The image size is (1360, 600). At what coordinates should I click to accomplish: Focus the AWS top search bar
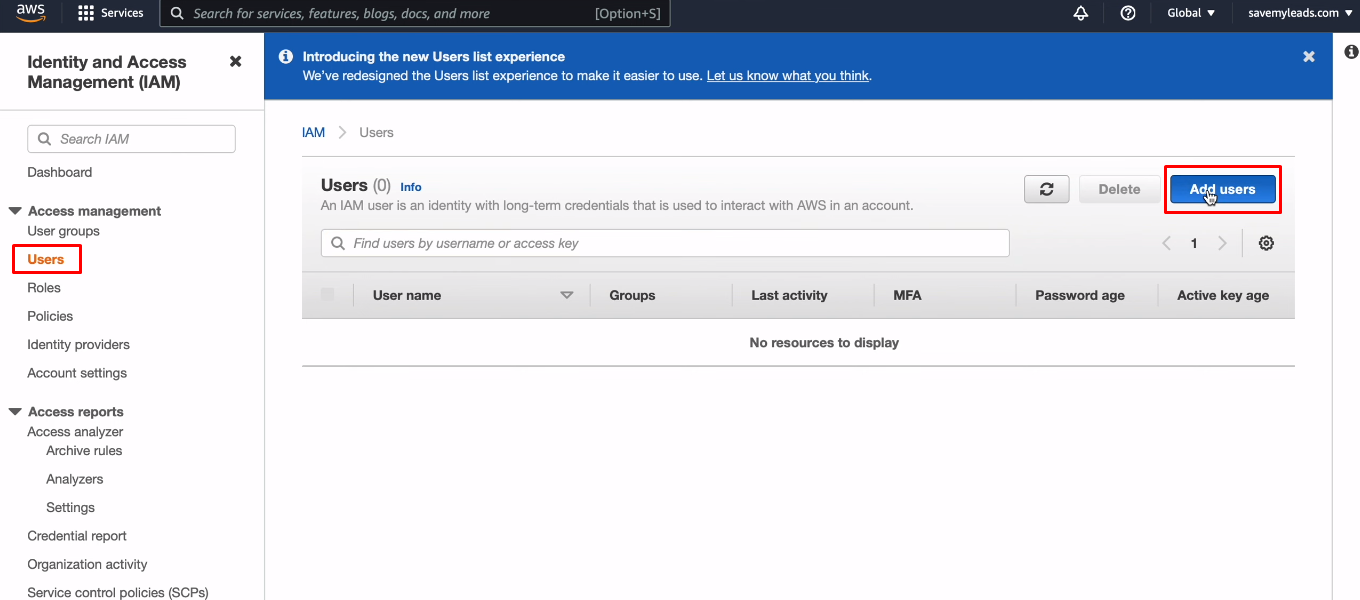click(415, 14)
